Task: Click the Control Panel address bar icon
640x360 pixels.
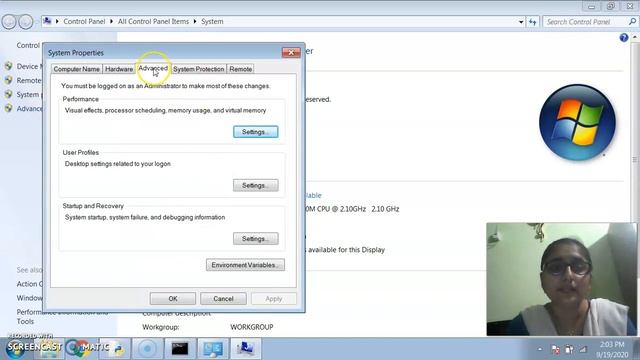Action: point(47,21)
